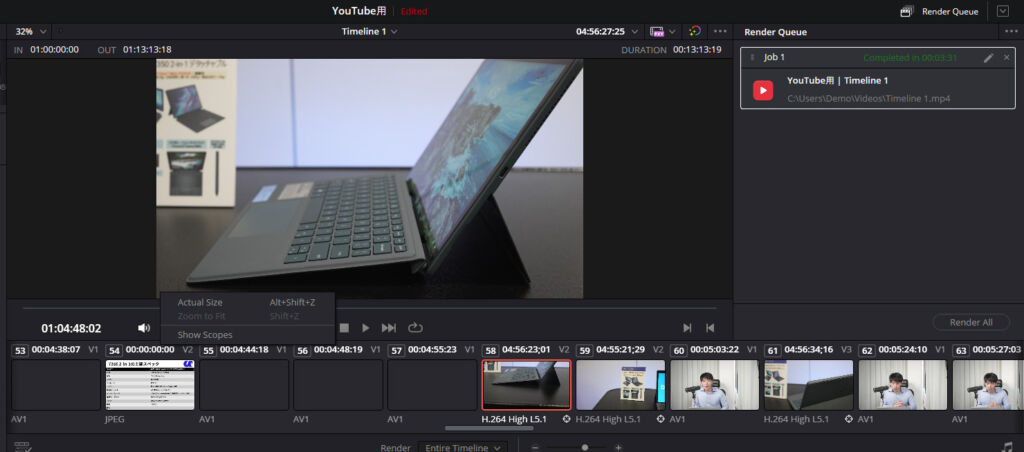Click the volume speaker icon
The width and height of the screenshot is (1024, 452).
pyautogui.click(x=144, y=328)
